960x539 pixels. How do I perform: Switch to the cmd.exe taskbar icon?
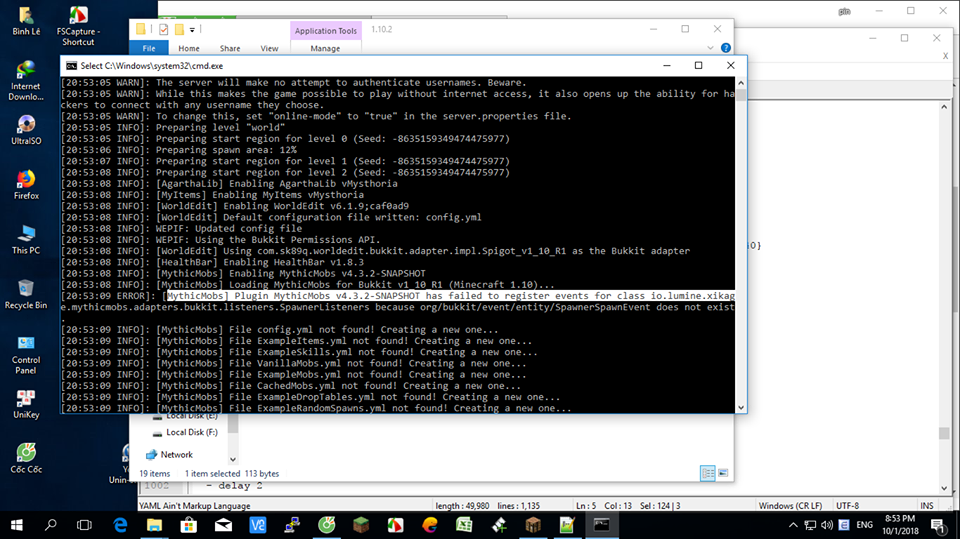[601, 525]
